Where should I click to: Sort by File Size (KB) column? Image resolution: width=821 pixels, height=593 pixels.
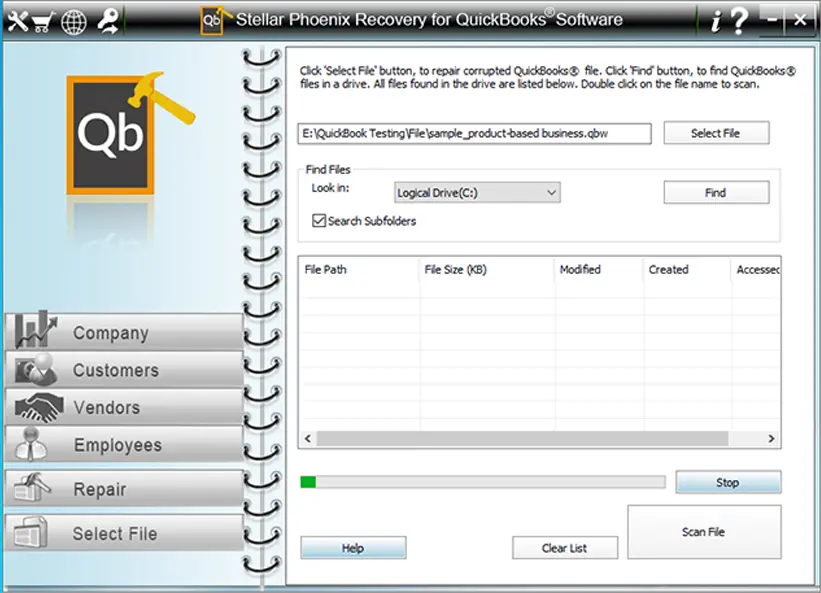click(x=486, y=270)
